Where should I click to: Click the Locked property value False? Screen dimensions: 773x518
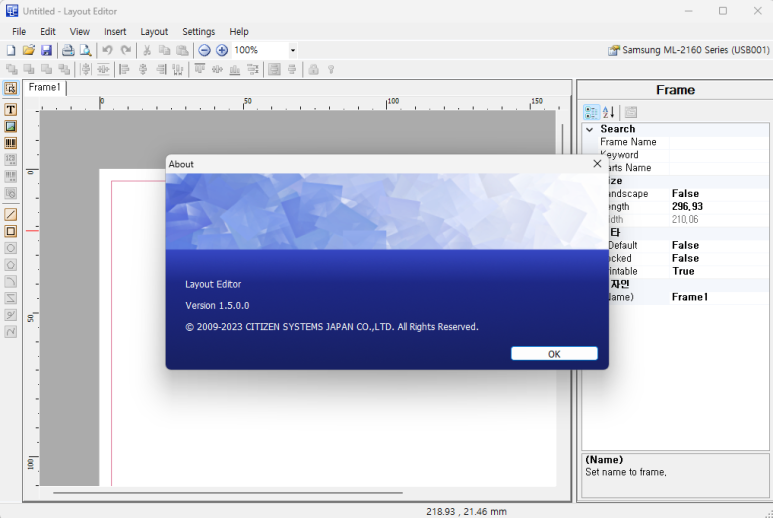pyautogui.click(x=685, y=258)
